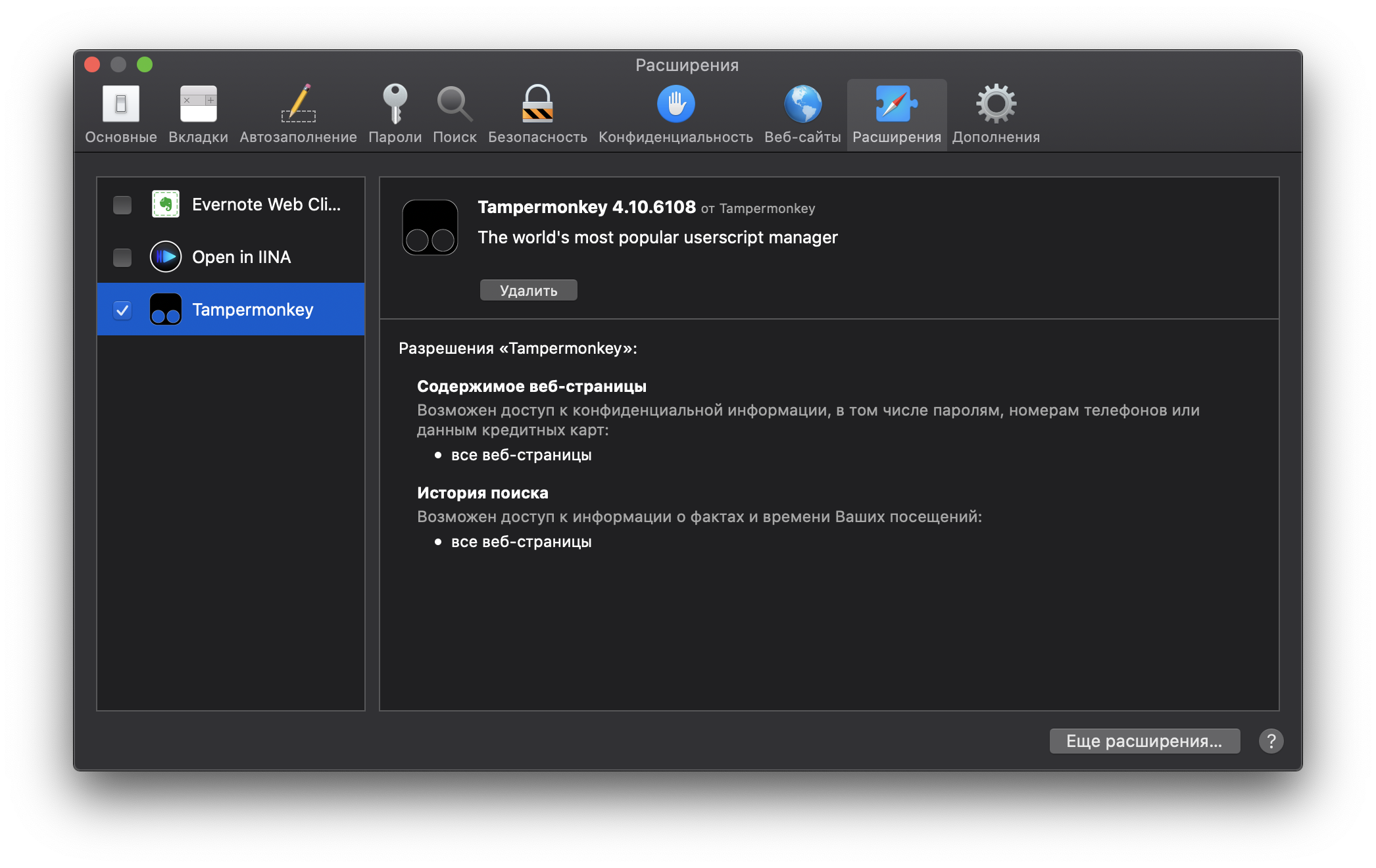
Task: Select Конфиденциальность hand icon
Action: pyautogui.click(x=676, y=105)
